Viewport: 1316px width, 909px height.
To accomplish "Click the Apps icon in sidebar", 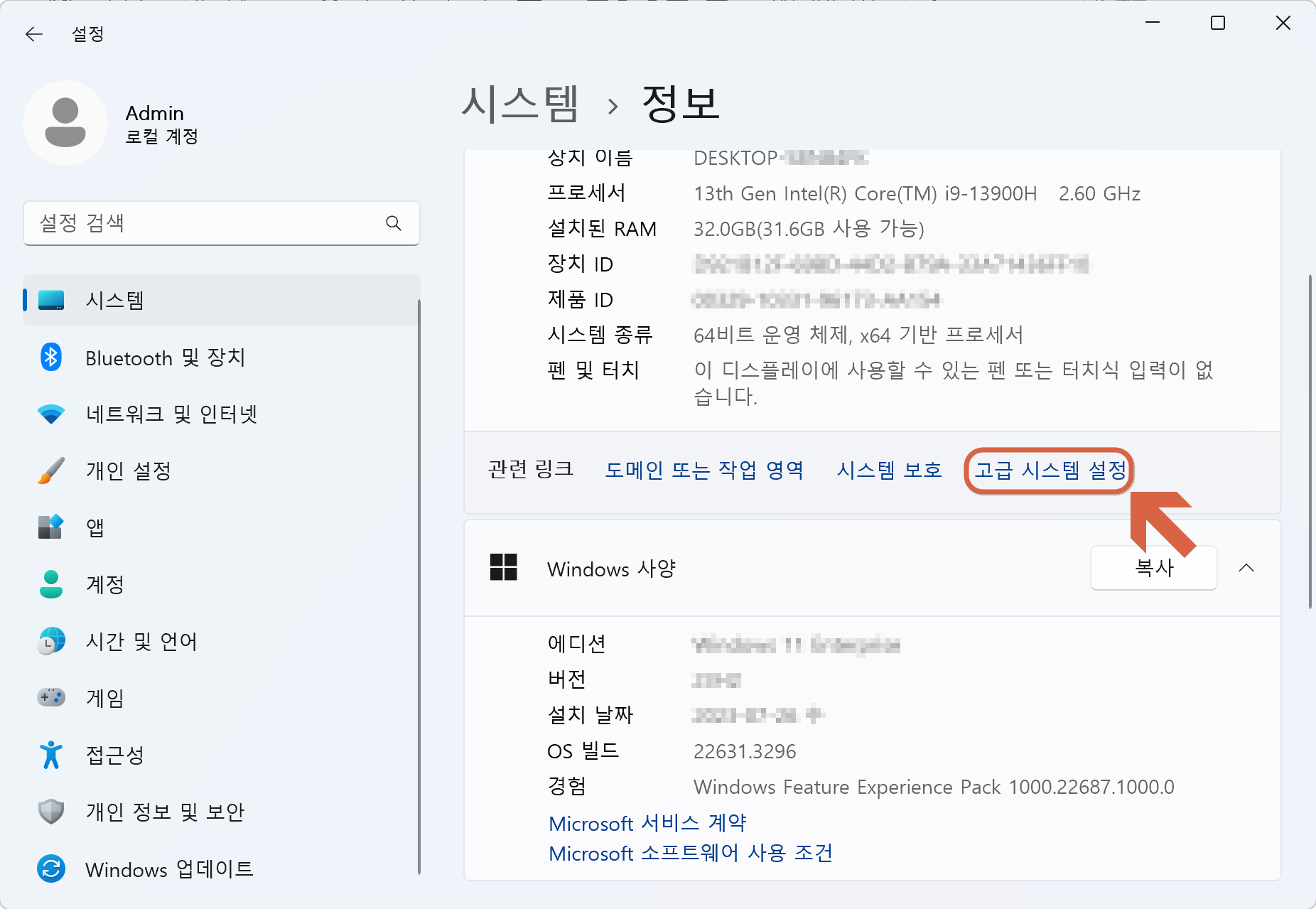I will click(51, 527).
